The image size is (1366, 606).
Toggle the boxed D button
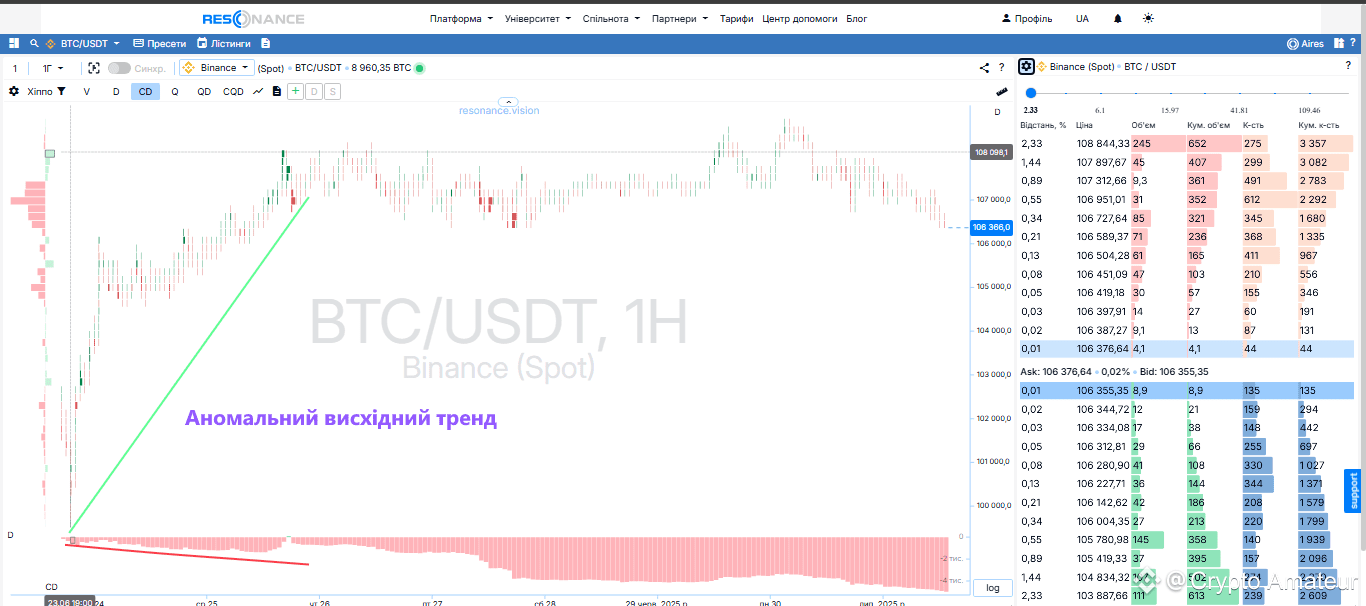pyautogui.click(x=314, y=91)
